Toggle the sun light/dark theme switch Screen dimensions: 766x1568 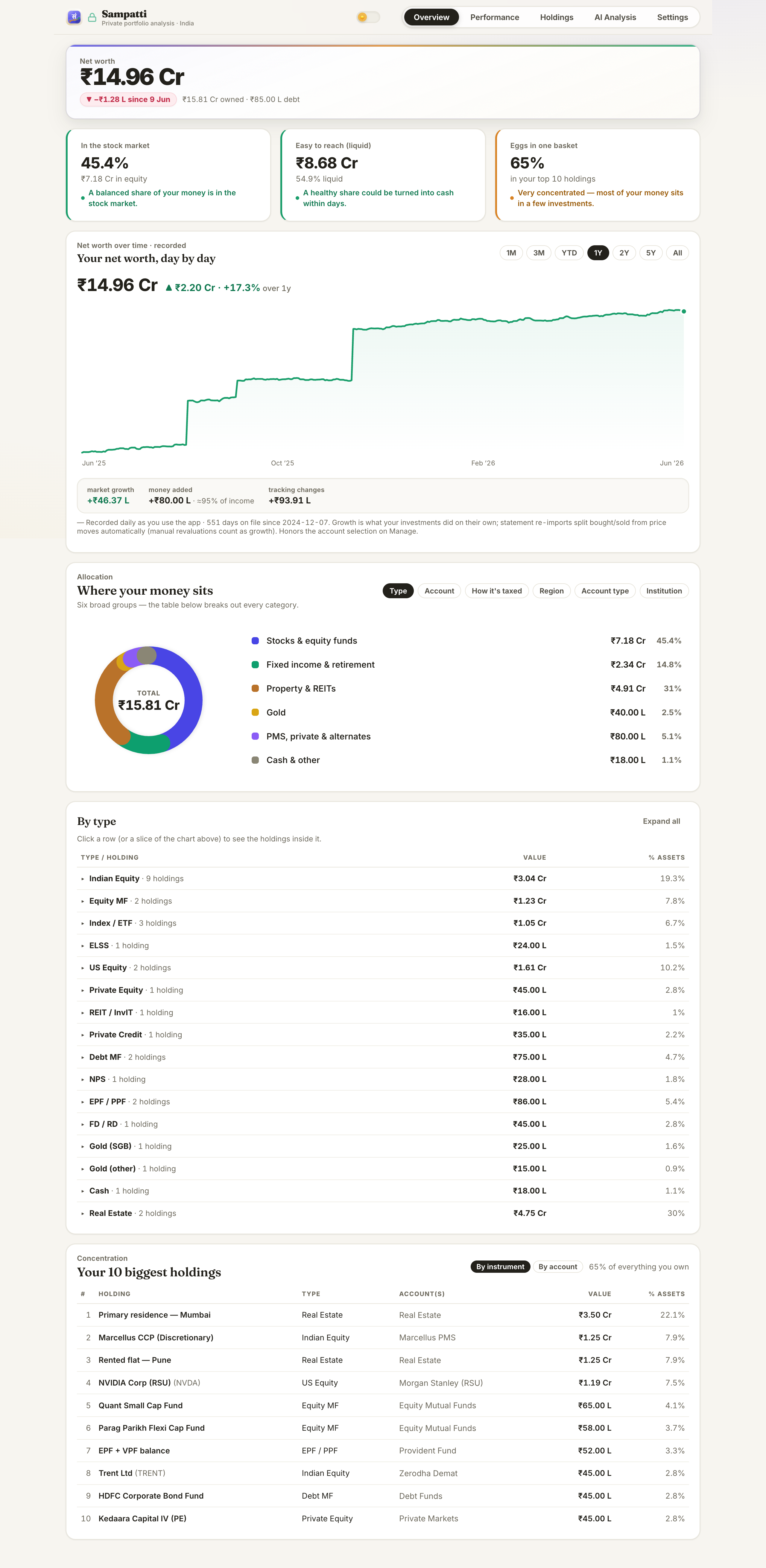pos(368,17)
